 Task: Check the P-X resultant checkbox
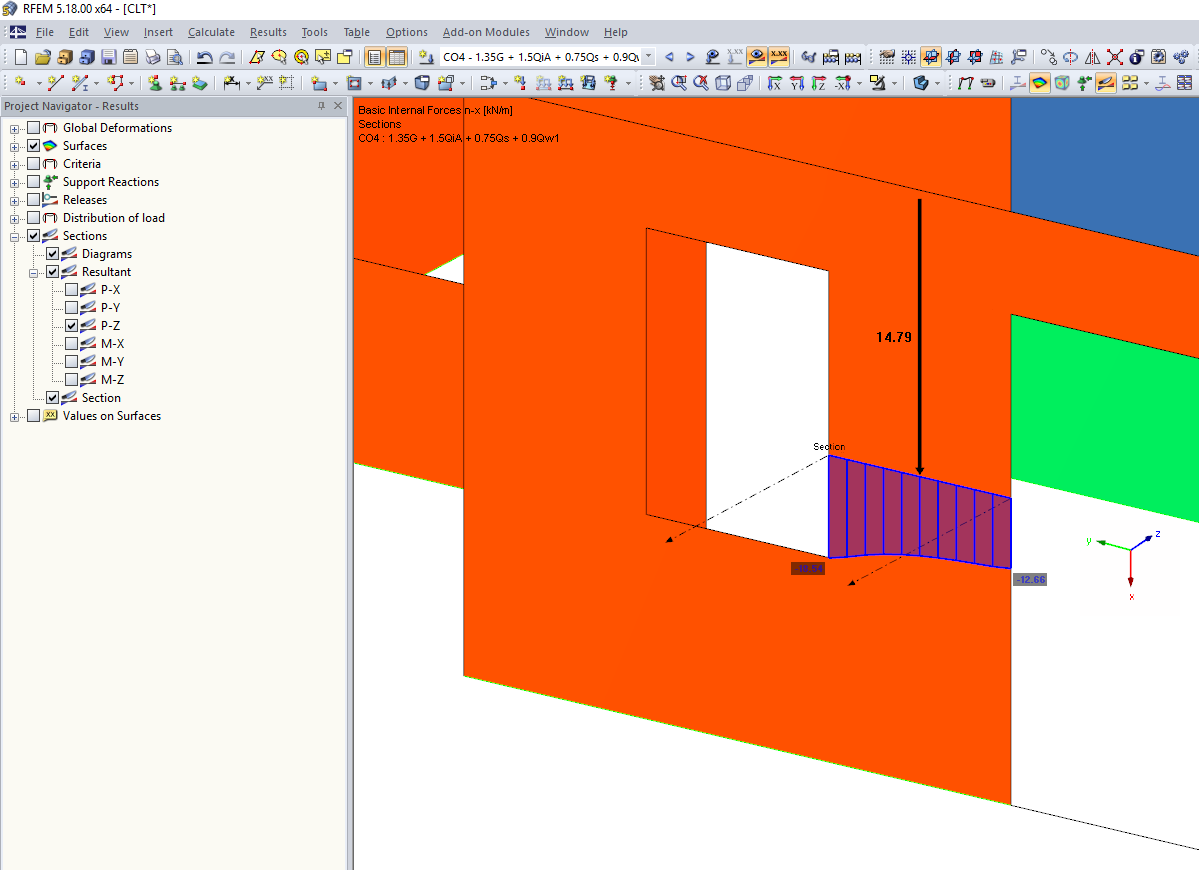click(x=71, y=290)
